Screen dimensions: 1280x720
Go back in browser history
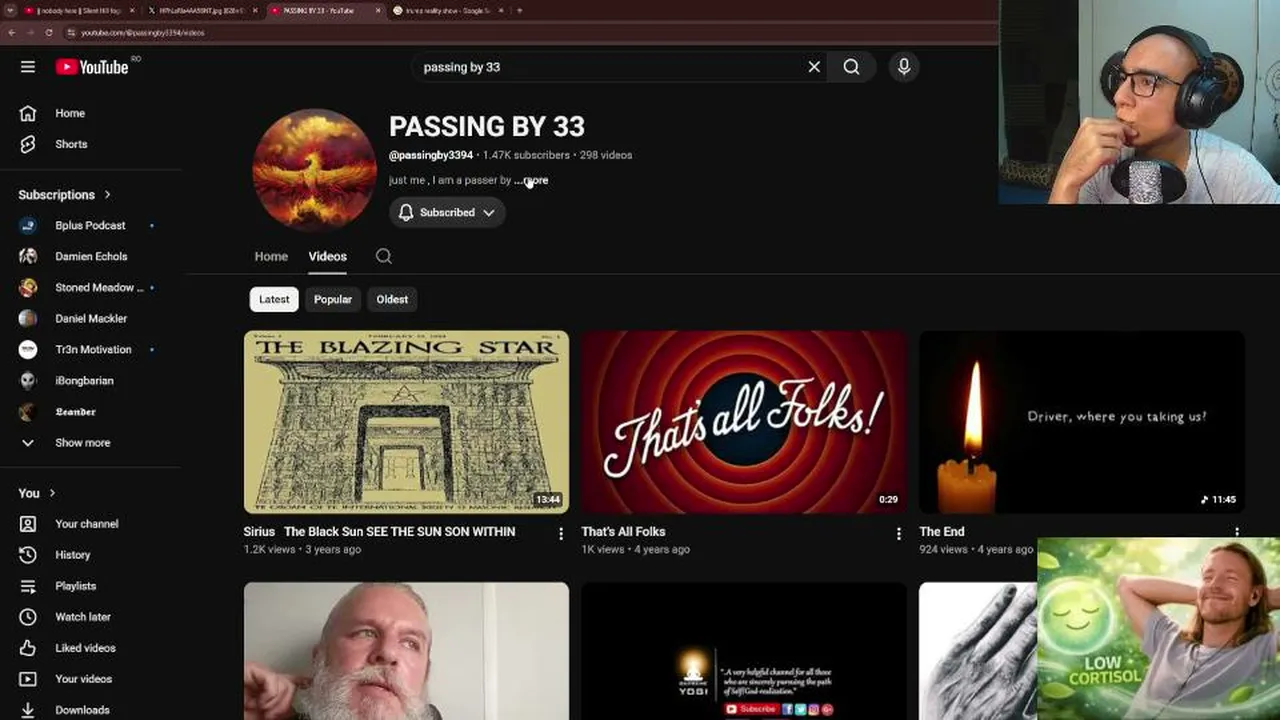click(12, 33)
